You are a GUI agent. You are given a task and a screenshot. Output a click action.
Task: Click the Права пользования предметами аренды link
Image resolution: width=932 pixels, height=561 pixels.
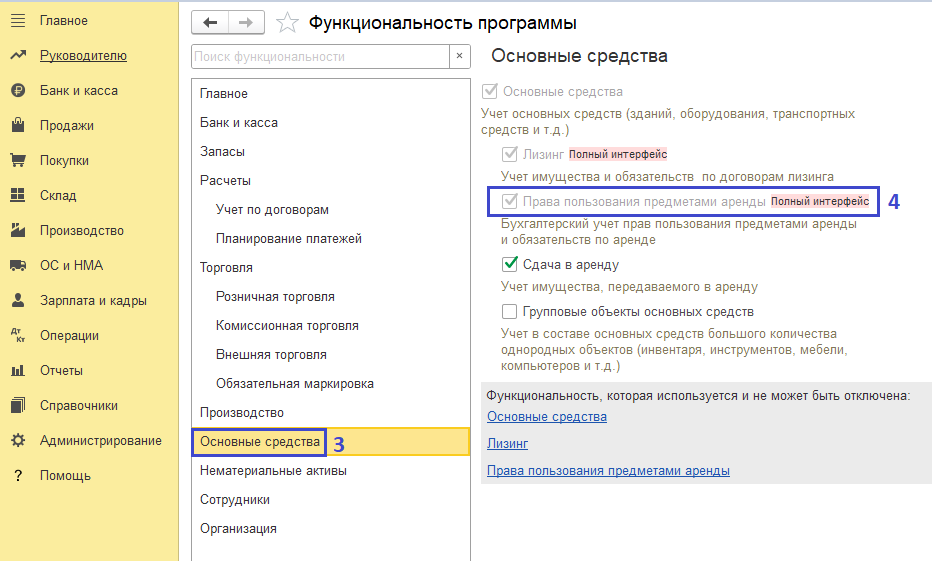[608, 471]
